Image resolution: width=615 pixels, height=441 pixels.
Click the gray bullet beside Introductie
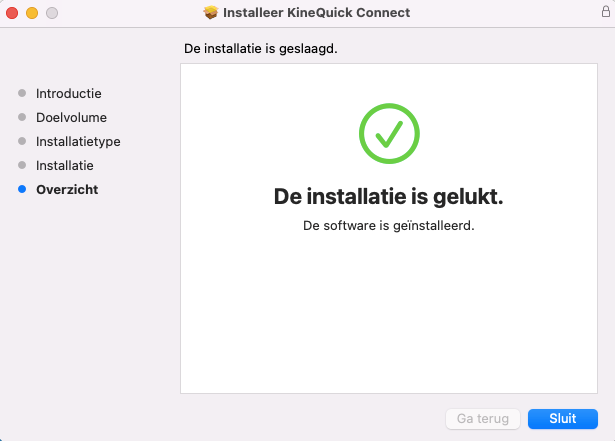(x=22, y=93)
